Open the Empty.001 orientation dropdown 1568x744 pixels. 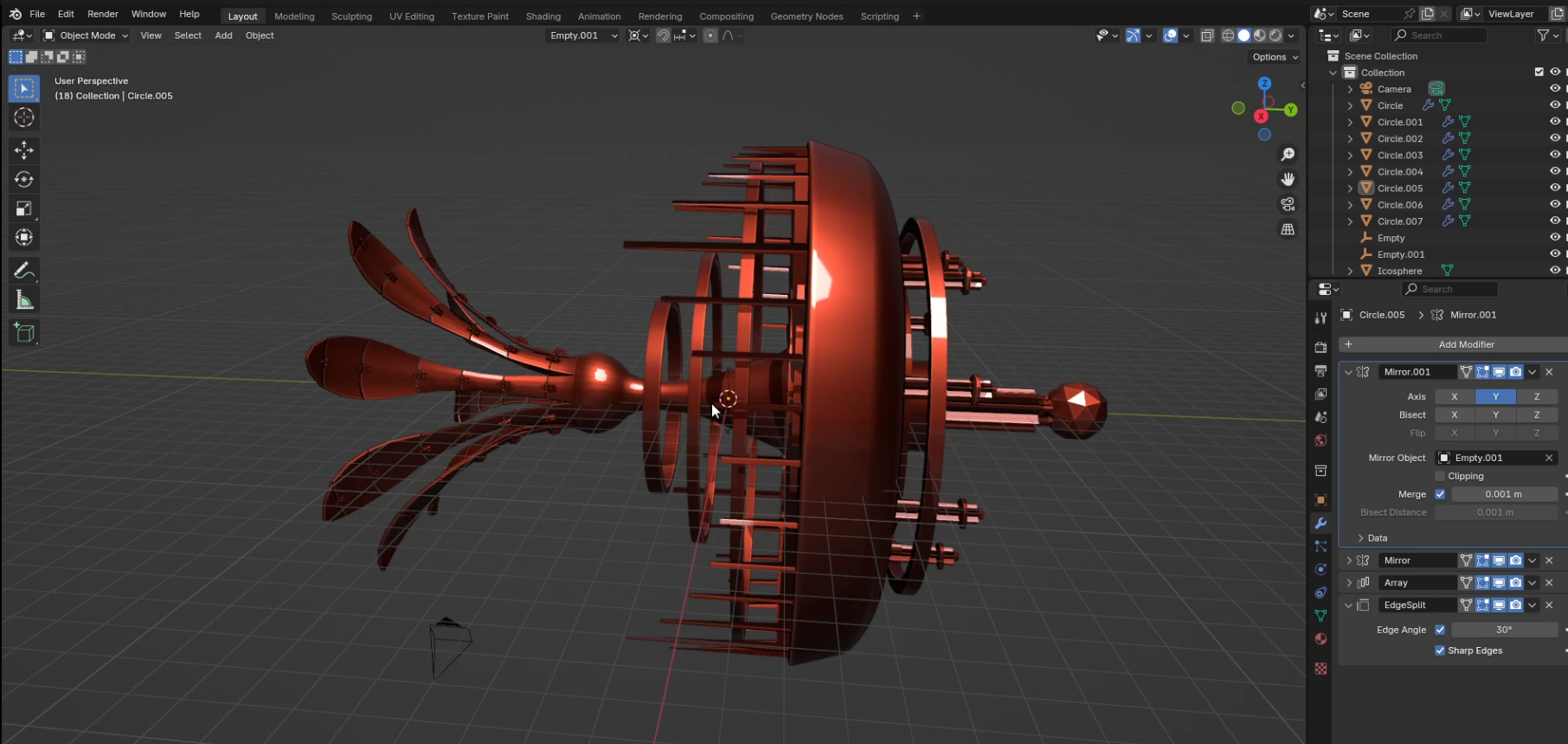tap(584, 35)
